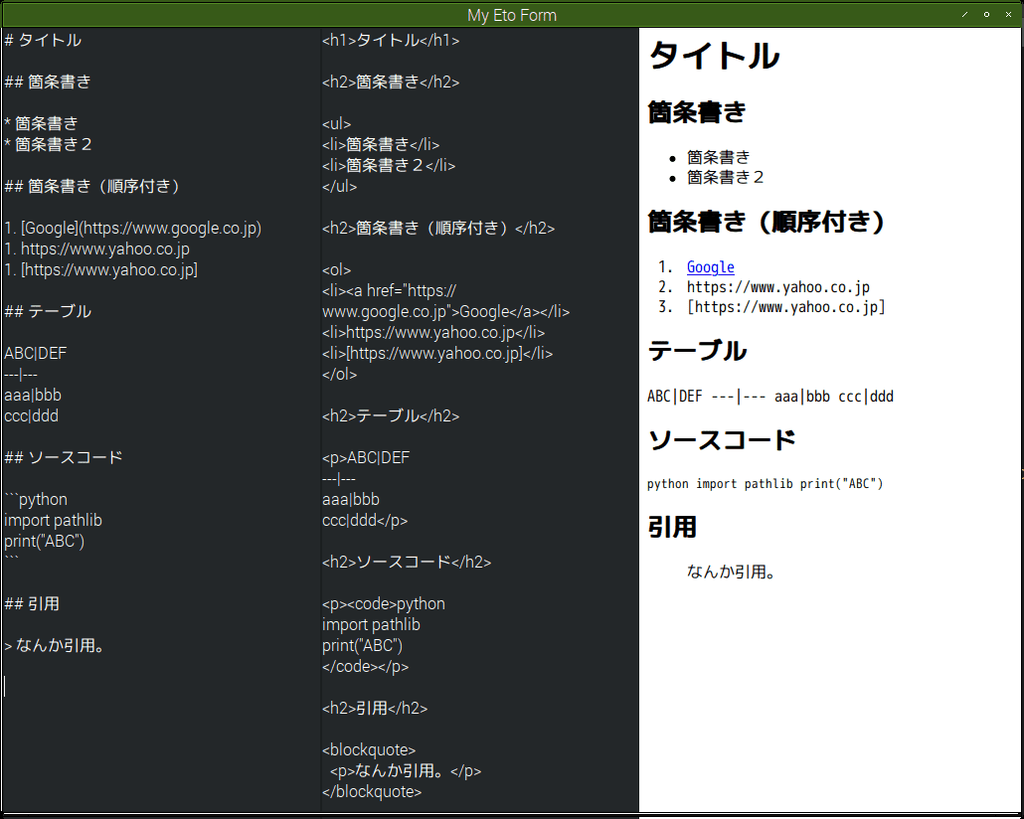
Task: Click '<h2>箇条書き</h2>' in HTML pane
Action: pyautogui.click(x=391, y=82)
